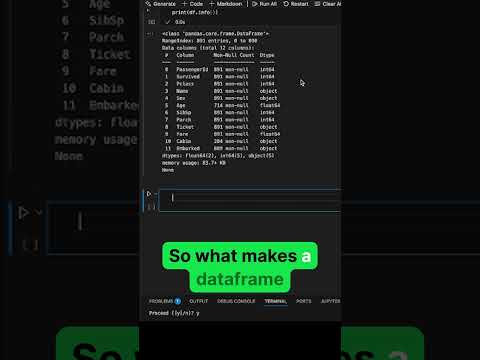This screenshot has width=480, height=360.
Task: Add a new Code cell
Action: pos(192,4)
